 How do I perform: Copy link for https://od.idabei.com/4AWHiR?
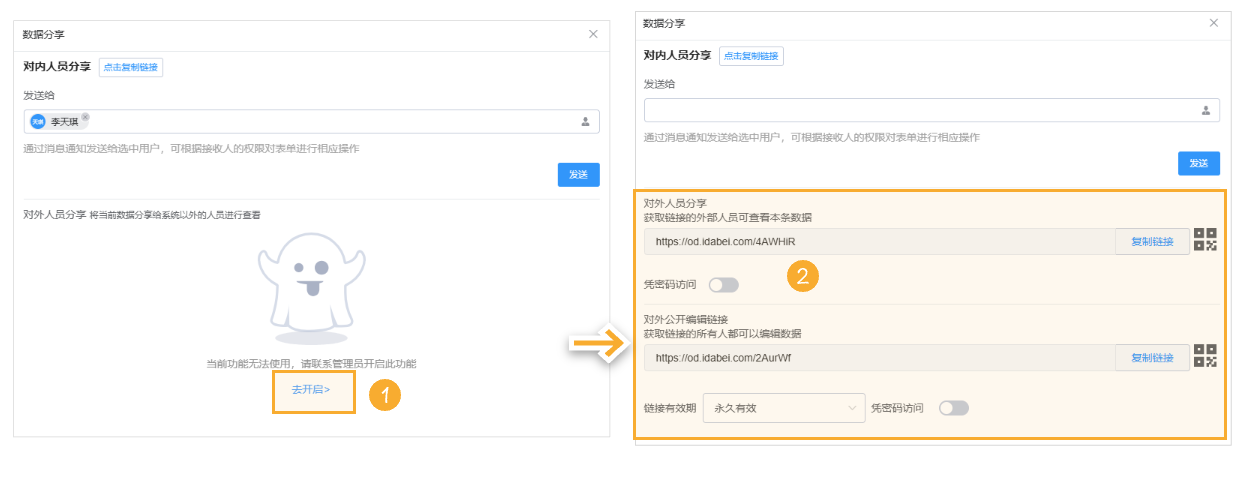pyautogui.click(x=1152, y=241)
